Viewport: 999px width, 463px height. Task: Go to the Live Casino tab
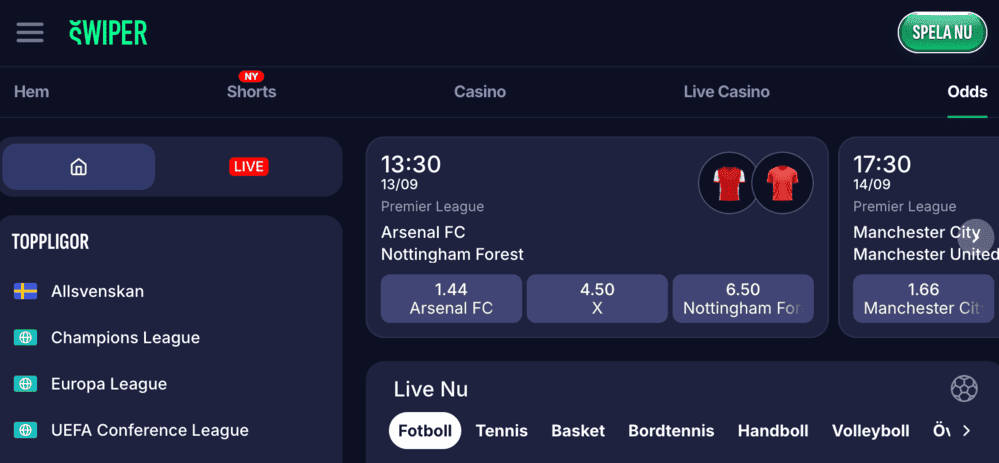726,92
